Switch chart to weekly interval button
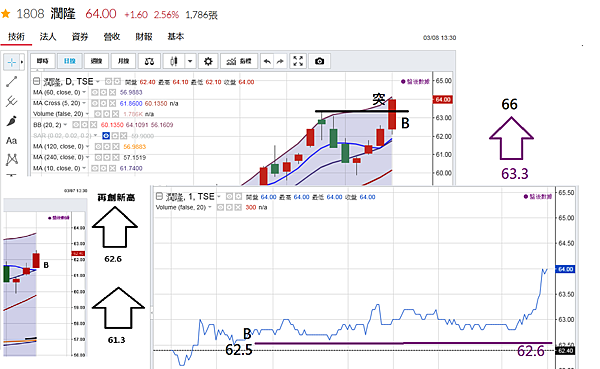The image size is (600, 369). 96,61
